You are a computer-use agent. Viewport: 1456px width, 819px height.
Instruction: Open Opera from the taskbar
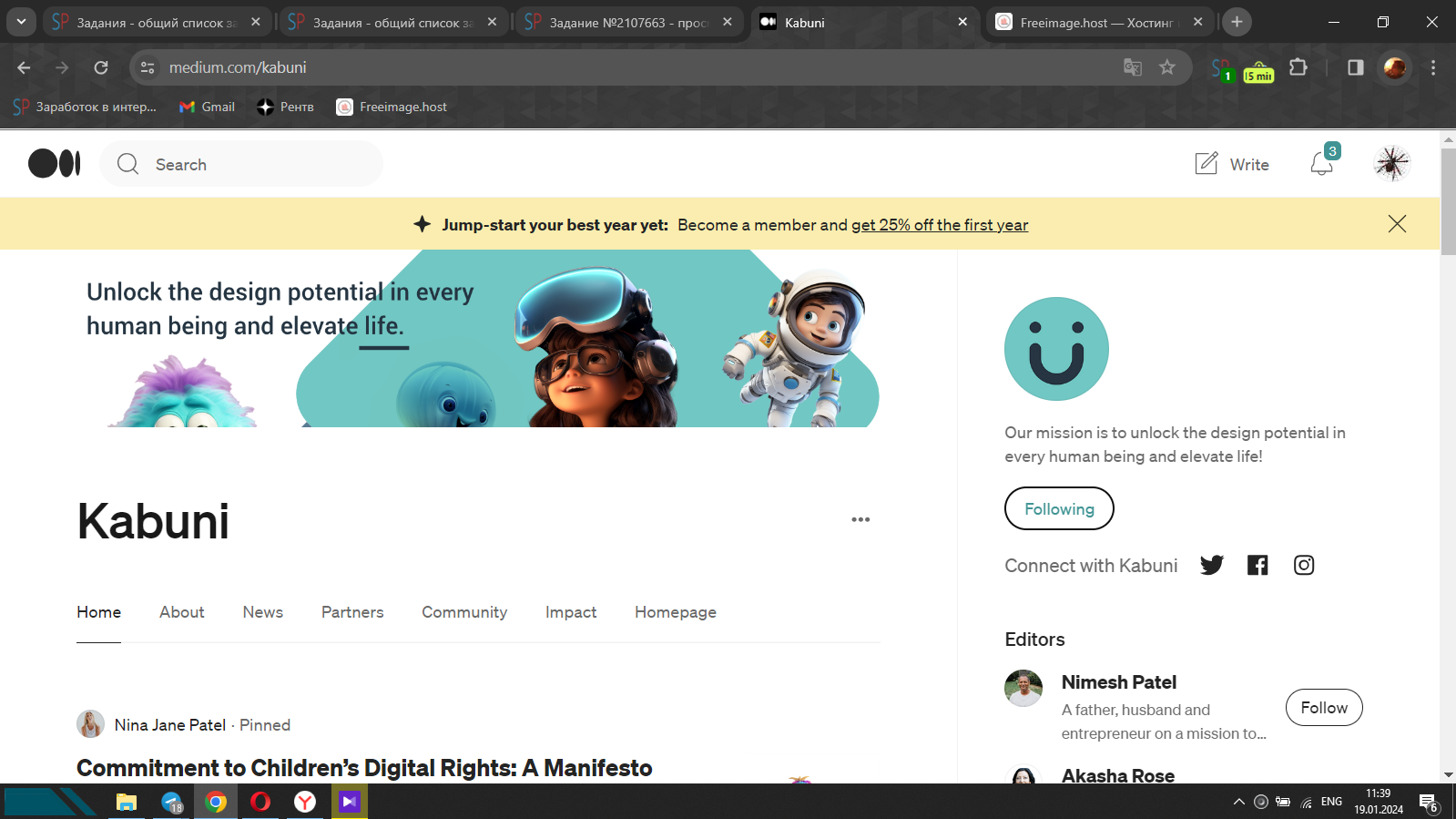click(x=260, y=802)
